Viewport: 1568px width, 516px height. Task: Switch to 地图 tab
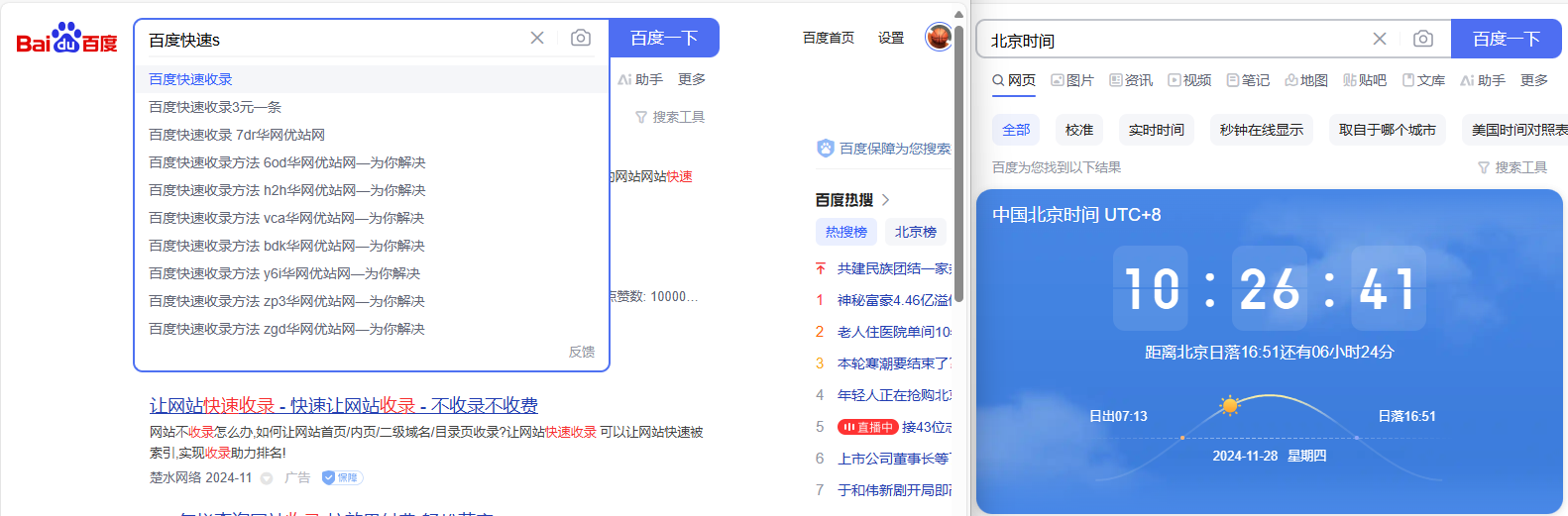tap(1306, 80)
